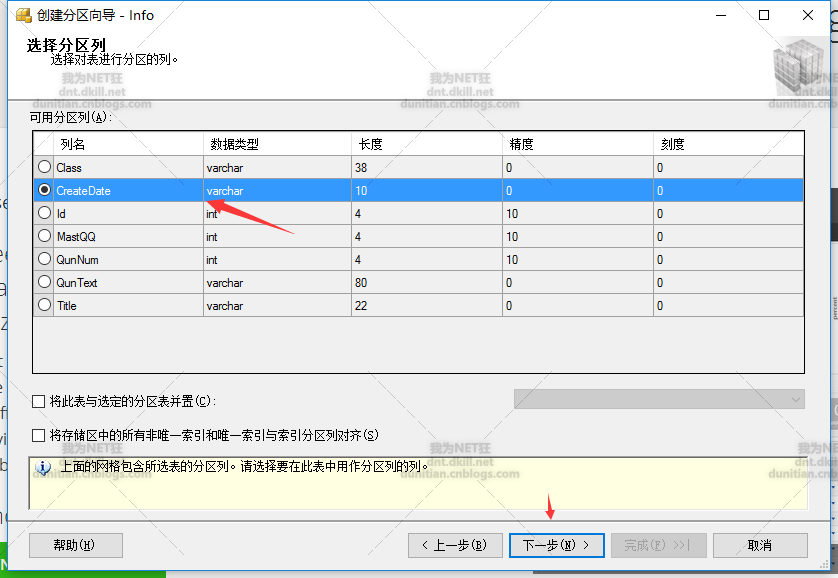Click the Title column name cell
This screenshot has width=838, height=578.
pos(128,306)
